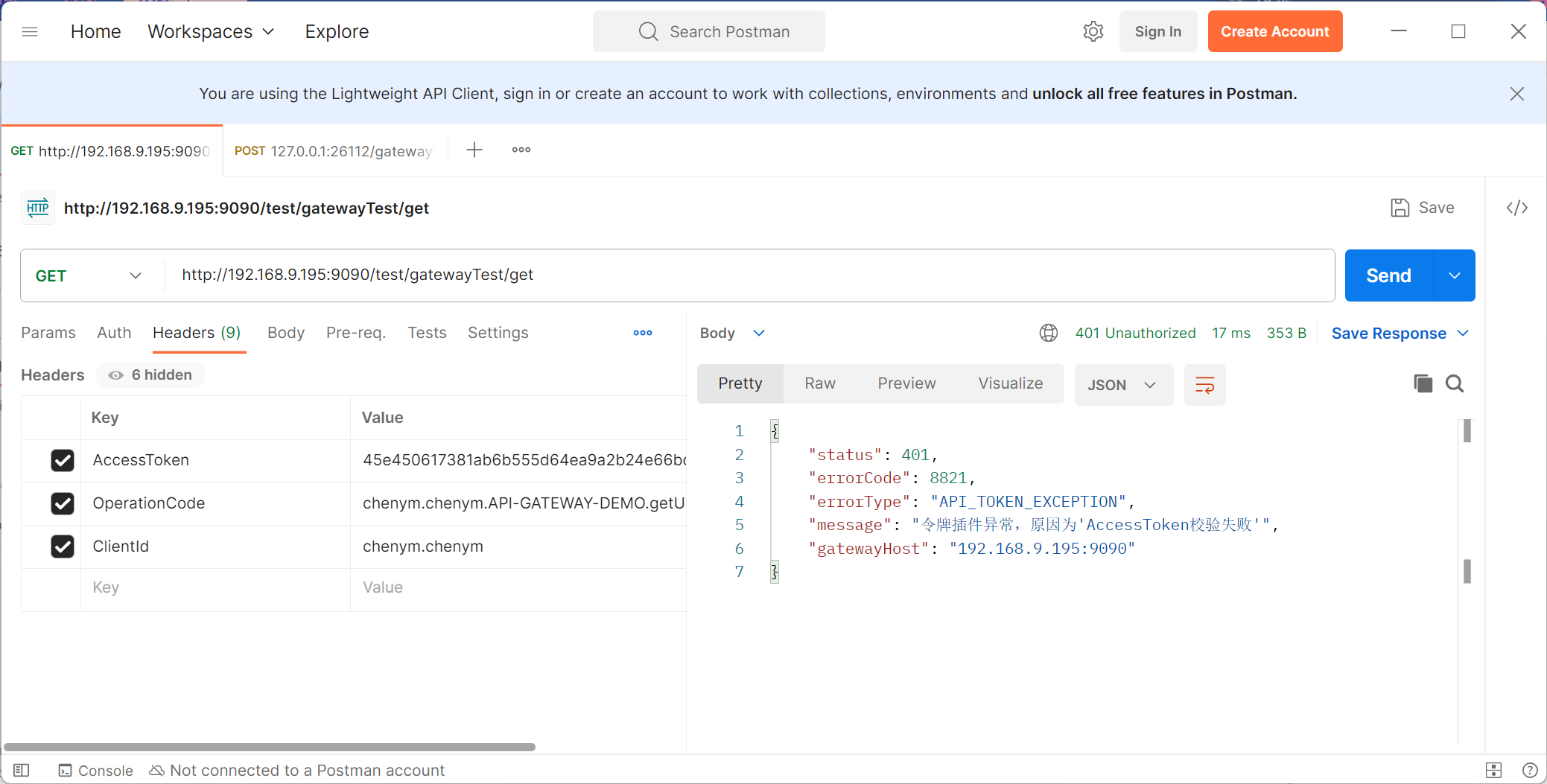The height and width of the screenshot is (784, 1547).
Task: Switch to the Params tab
Action: point(48,333)
